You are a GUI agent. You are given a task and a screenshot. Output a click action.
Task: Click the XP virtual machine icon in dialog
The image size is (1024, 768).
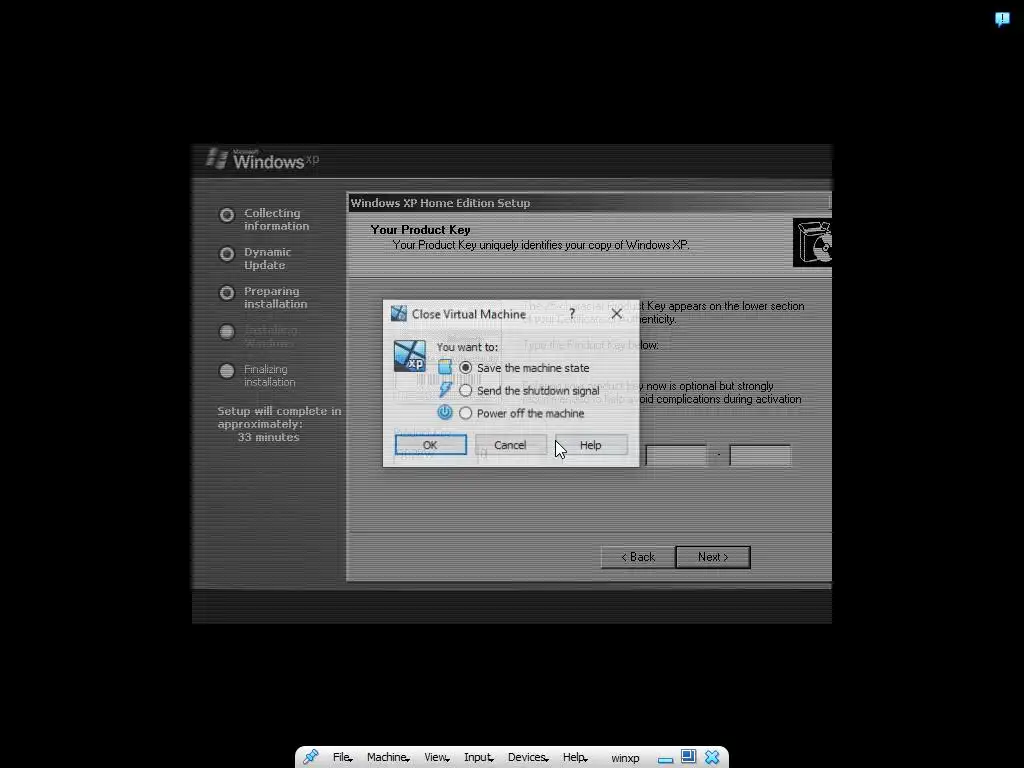409,356
